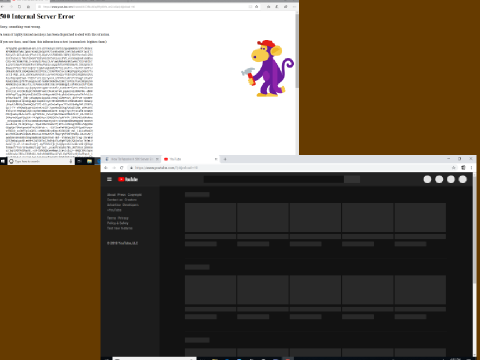Click the Type here to search taskbar box
The width and height of the screenshot is (480, 360).
click(x=41, y=161)
